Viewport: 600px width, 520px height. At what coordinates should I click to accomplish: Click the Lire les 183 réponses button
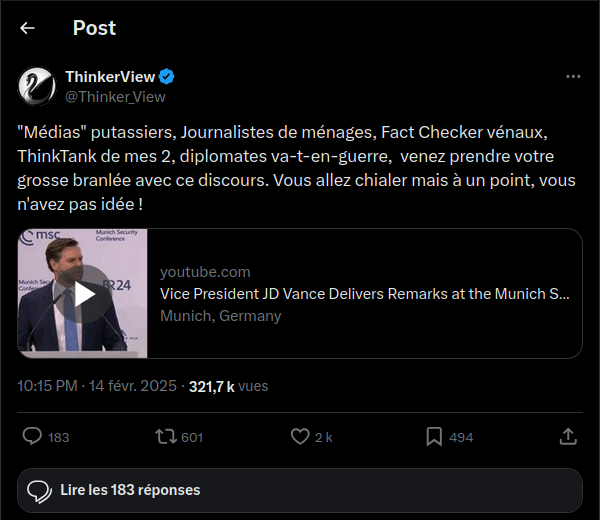300,490
